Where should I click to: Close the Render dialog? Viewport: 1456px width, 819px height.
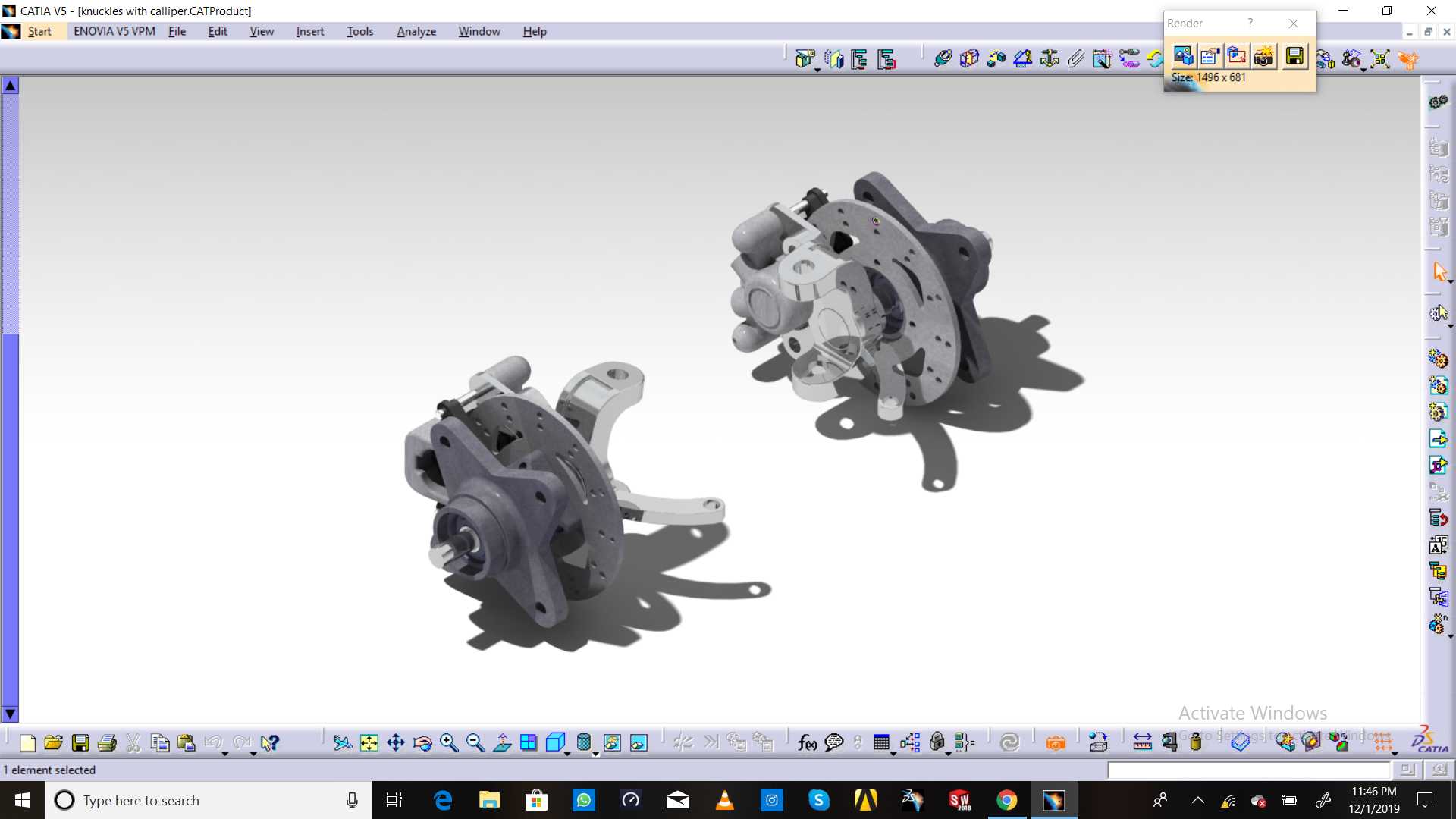pos(1294,24)
